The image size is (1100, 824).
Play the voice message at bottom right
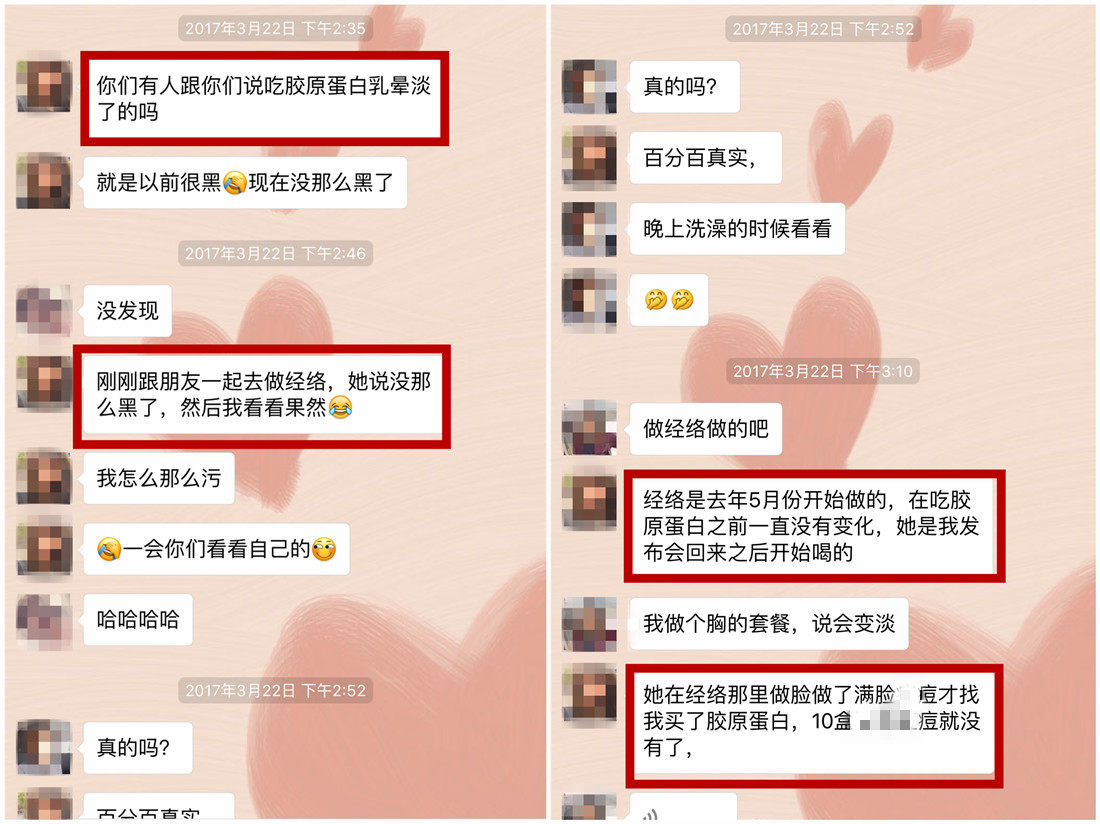coord(683,808)
